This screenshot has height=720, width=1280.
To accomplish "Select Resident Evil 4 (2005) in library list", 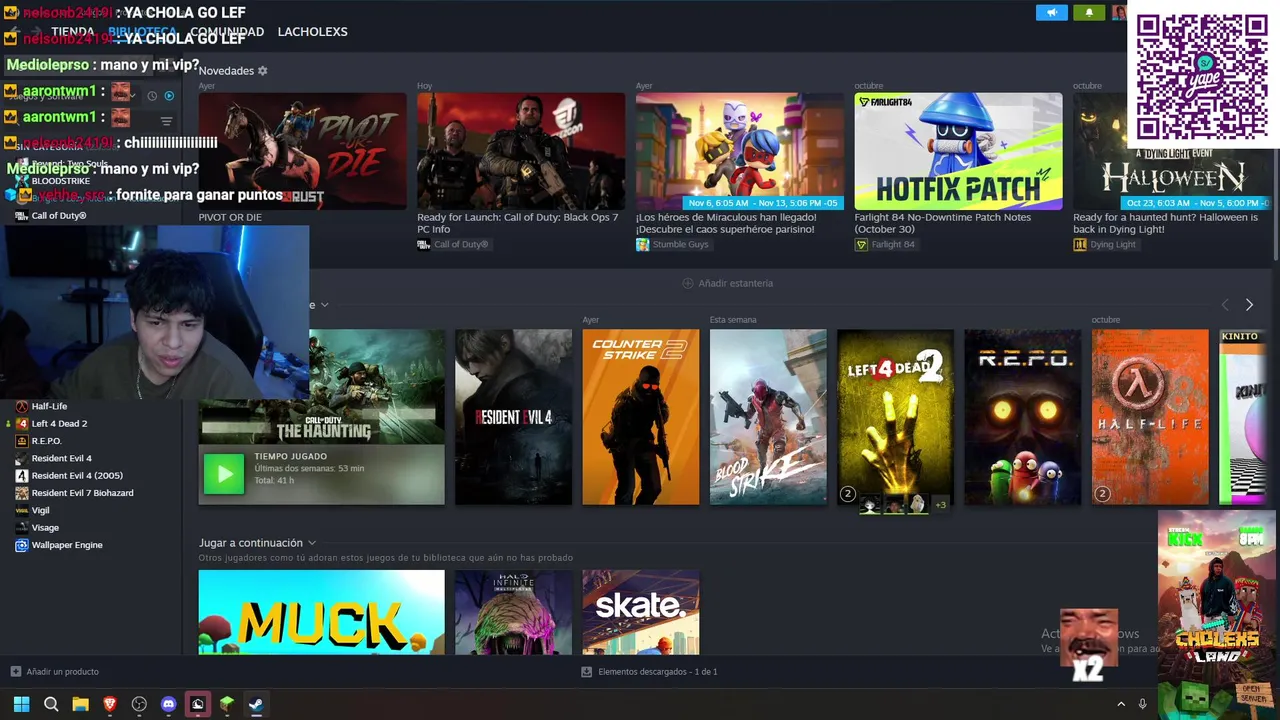I will (77, 476).
